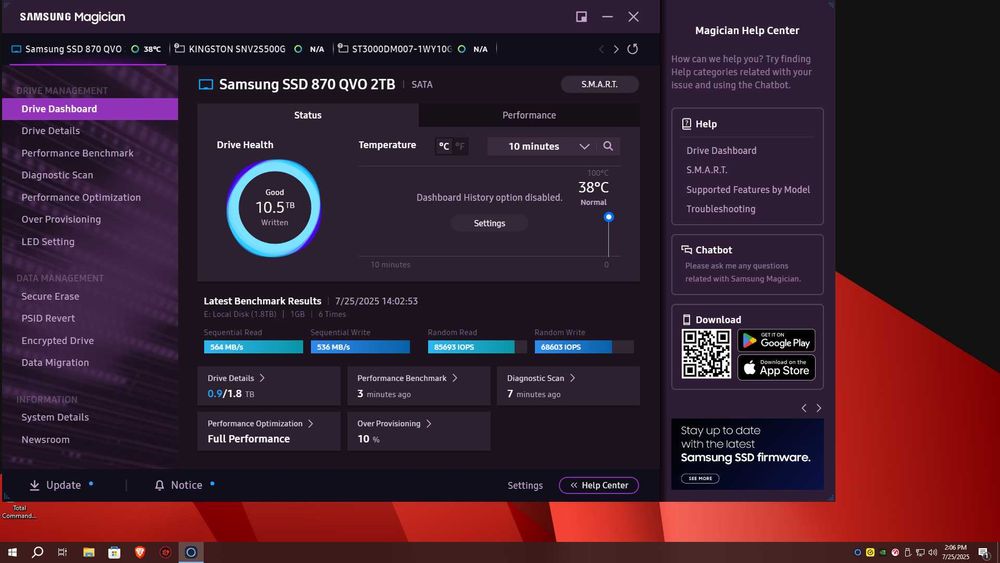The height and width of the screenshot is (563, 1000).
Task: Open Performance Benchmark in the sidebar
Action: pos(77,153)
